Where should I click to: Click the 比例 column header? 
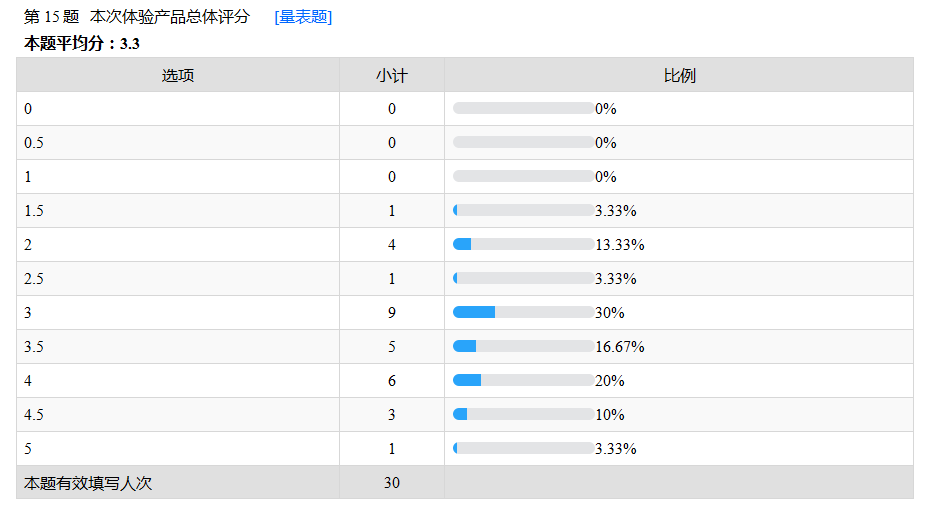[679, 75]
